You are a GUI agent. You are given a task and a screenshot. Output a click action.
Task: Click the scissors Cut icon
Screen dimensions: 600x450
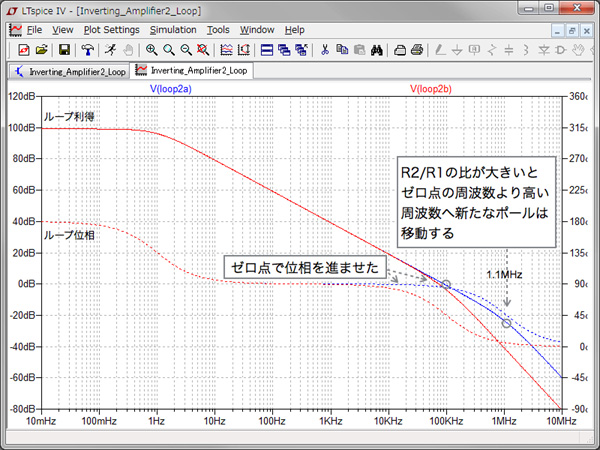tap(325, 49)
